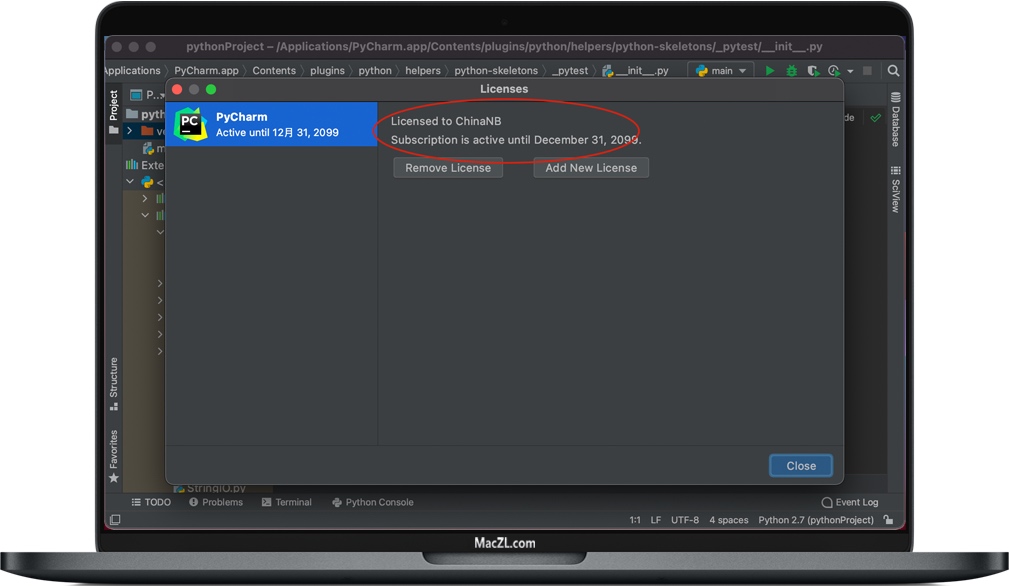This screenshot has width=1009, height=586.
Task: Click the Profile run icon
Action: point(834,71)
